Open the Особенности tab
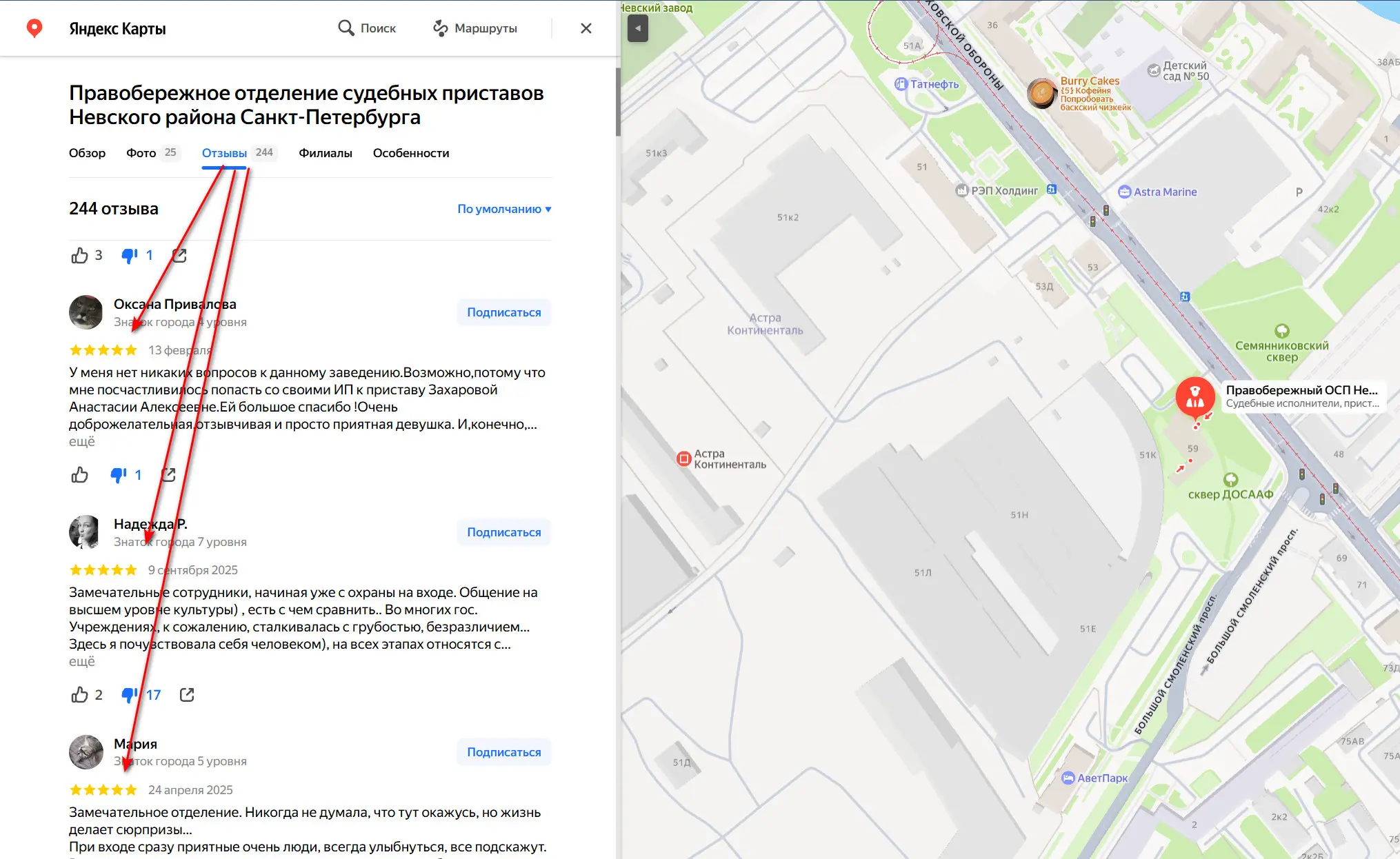The height and width of the screenshot is (859, 1400). coord(411,153)
